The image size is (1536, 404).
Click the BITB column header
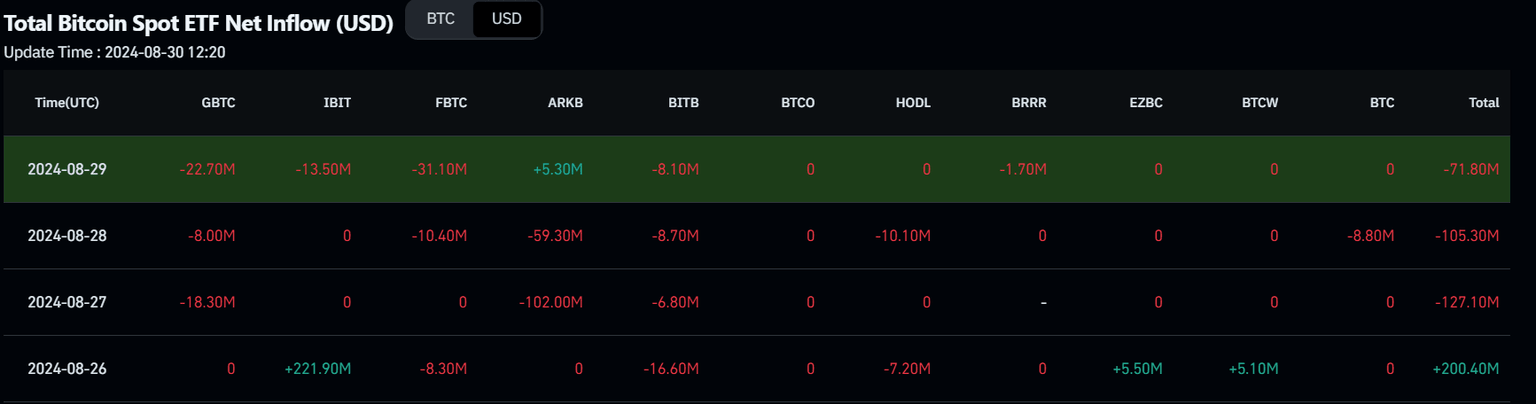click(x=683, y=103)
